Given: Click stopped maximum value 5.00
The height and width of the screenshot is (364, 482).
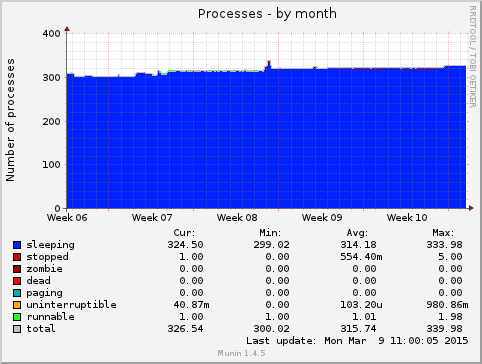Looking at the screenshot, I should coord(450,257).
